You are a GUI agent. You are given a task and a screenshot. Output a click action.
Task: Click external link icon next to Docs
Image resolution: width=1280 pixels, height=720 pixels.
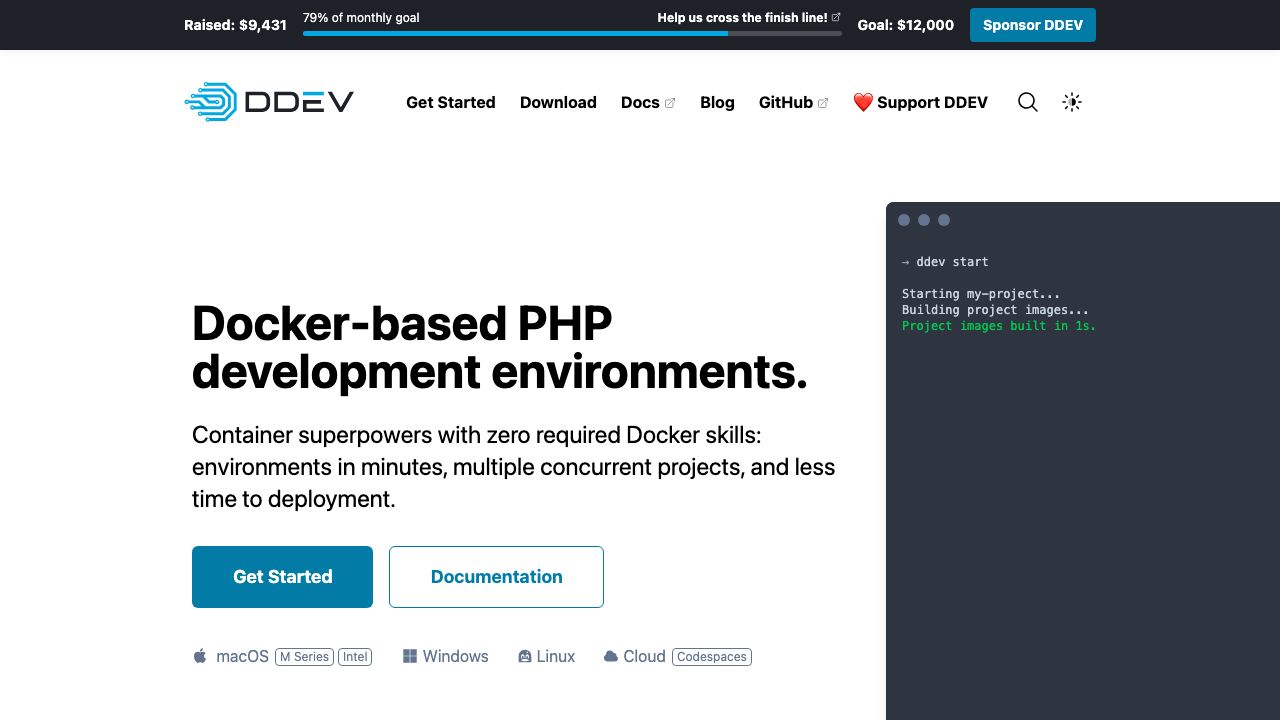coord(670,103)
